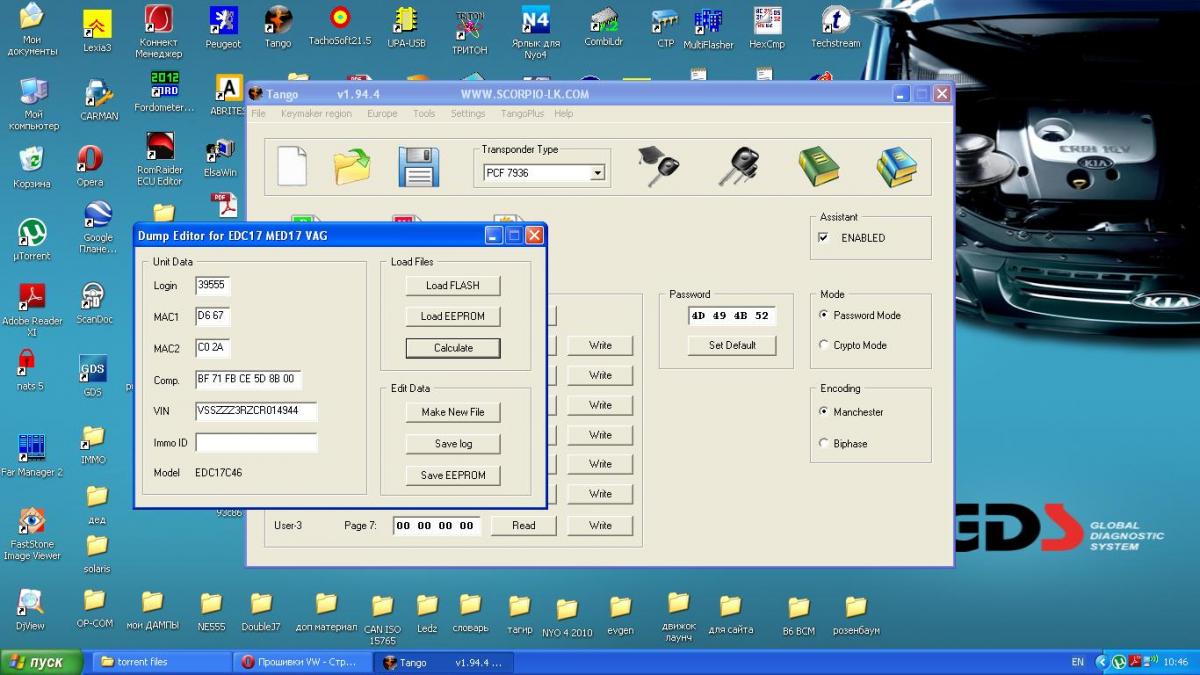The height and width of the screenshot is (675, 1200).
Task: Click the Login field in Dump Editor
Action: pyautogui.click(x=214, y=286)
